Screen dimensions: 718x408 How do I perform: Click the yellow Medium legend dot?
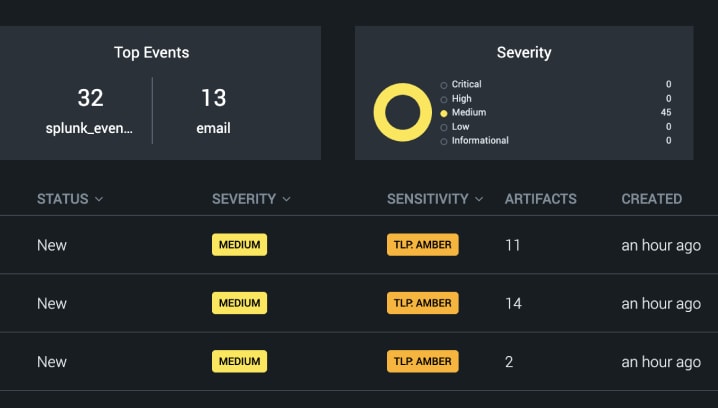click(444, 113)
